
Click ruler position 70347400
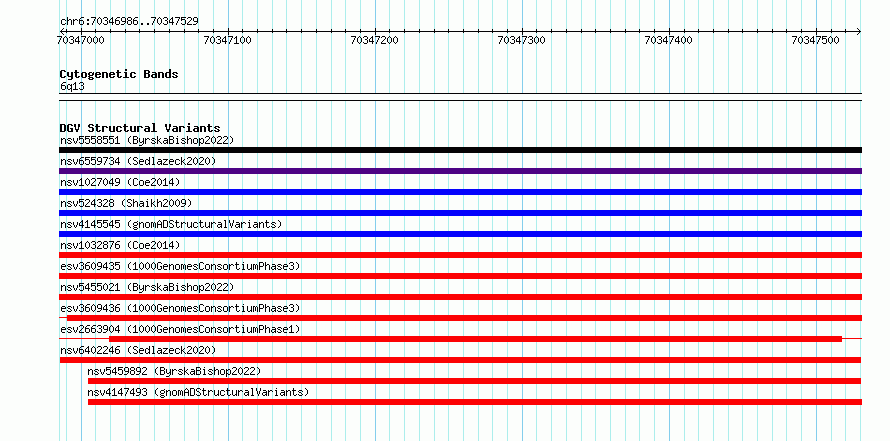(x=669, y=40)
